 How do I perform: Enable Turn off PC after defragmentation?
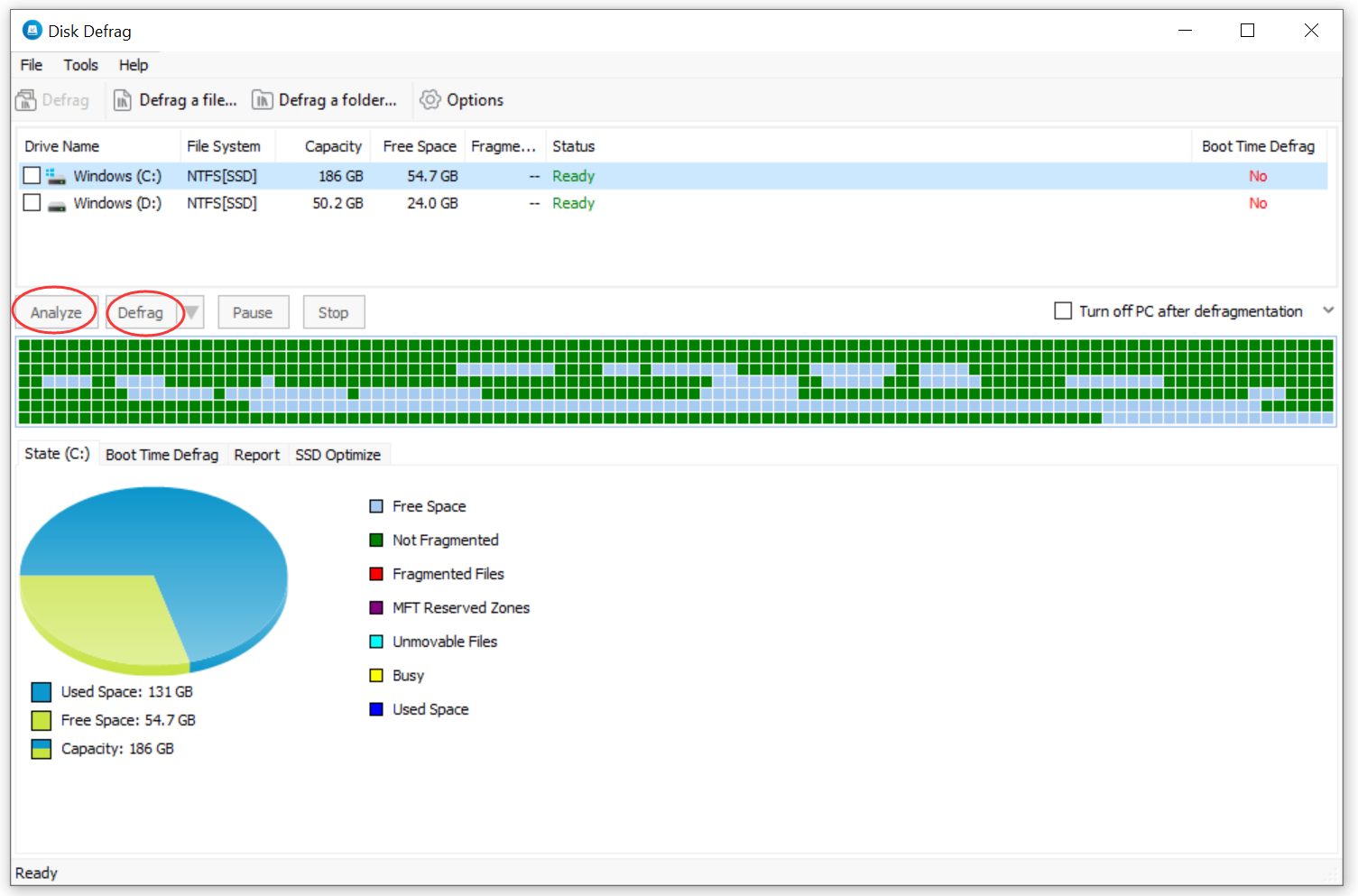1063,310
